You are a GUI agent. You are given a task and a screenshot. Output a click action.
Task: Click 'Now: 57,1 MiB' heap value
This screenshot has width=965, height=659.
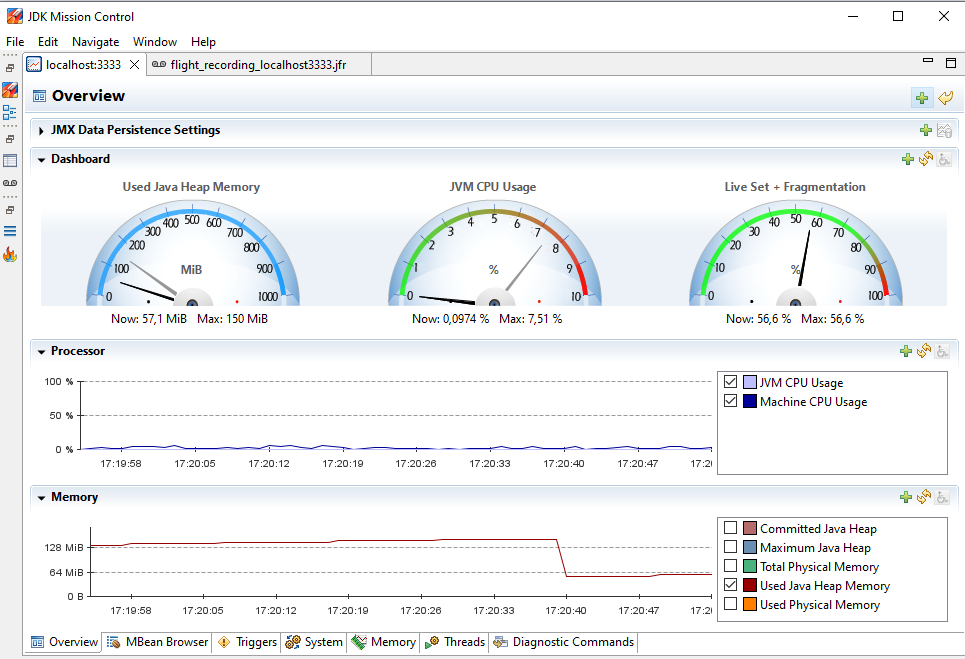pos(149,319)
